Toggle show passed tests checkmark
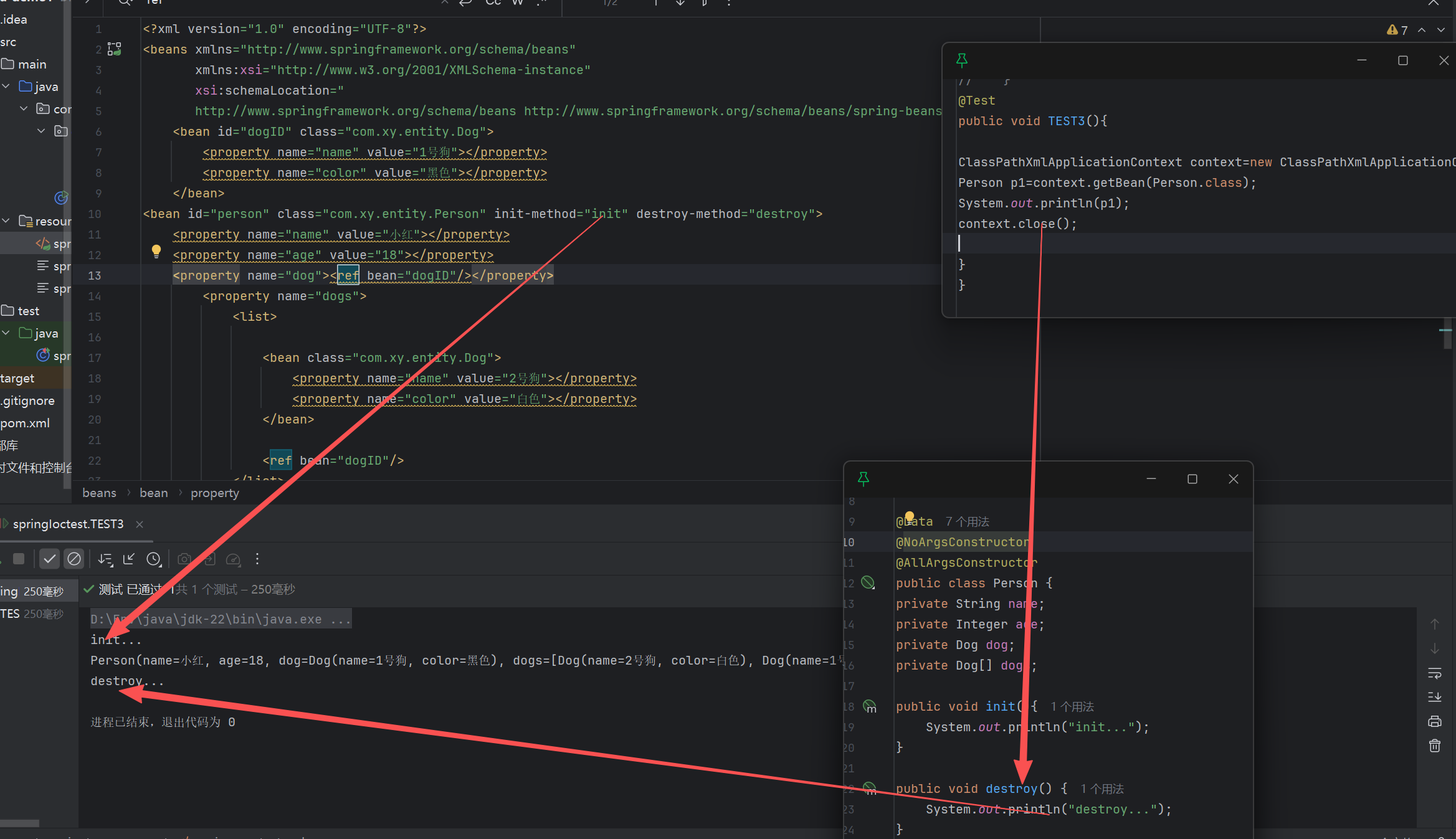This screenshot has height=839, width=1456. (49, 559)
